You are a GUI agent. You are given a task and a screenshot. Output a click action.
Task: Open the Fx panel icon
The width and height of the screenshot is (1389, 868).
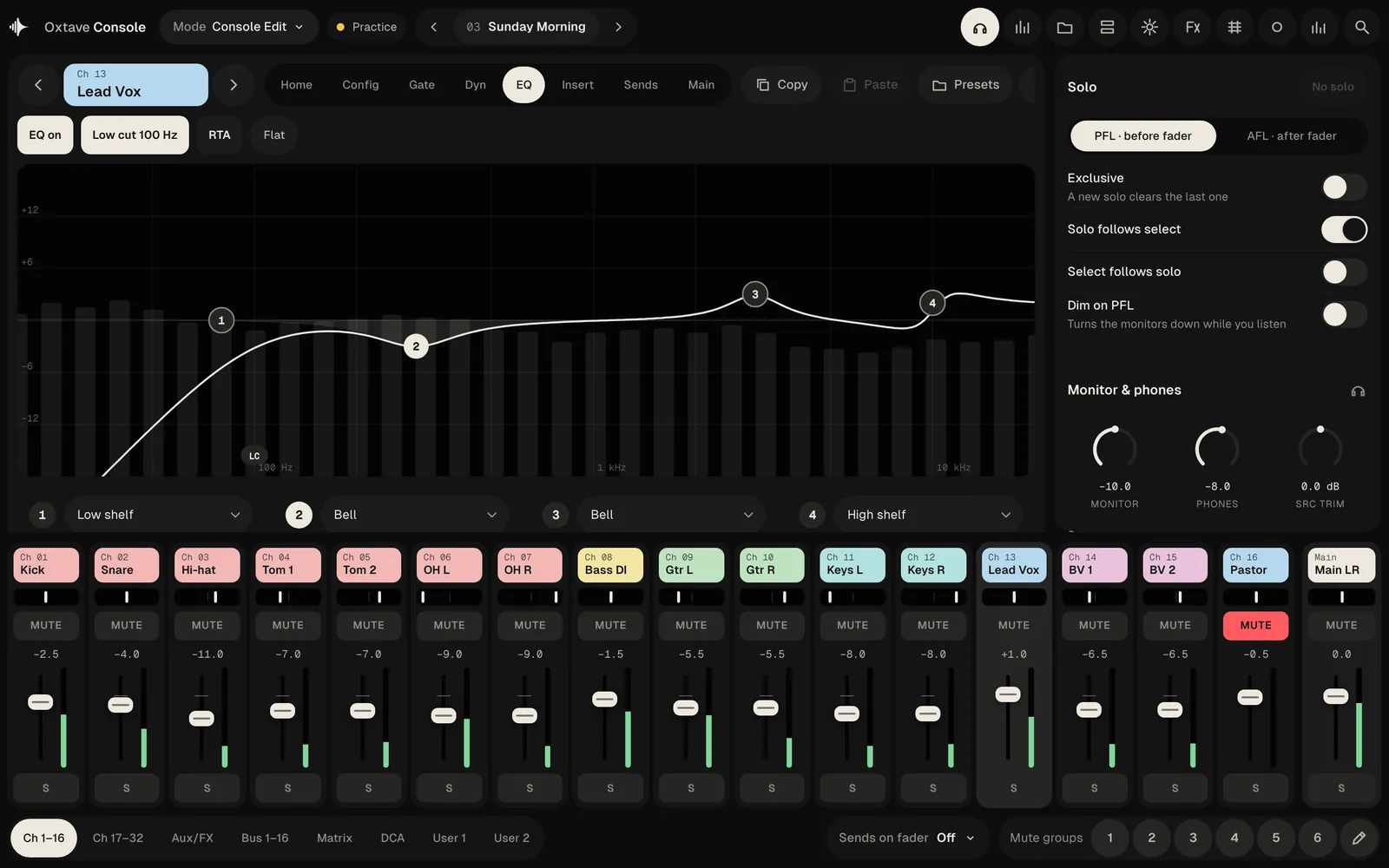[1192, 27]
